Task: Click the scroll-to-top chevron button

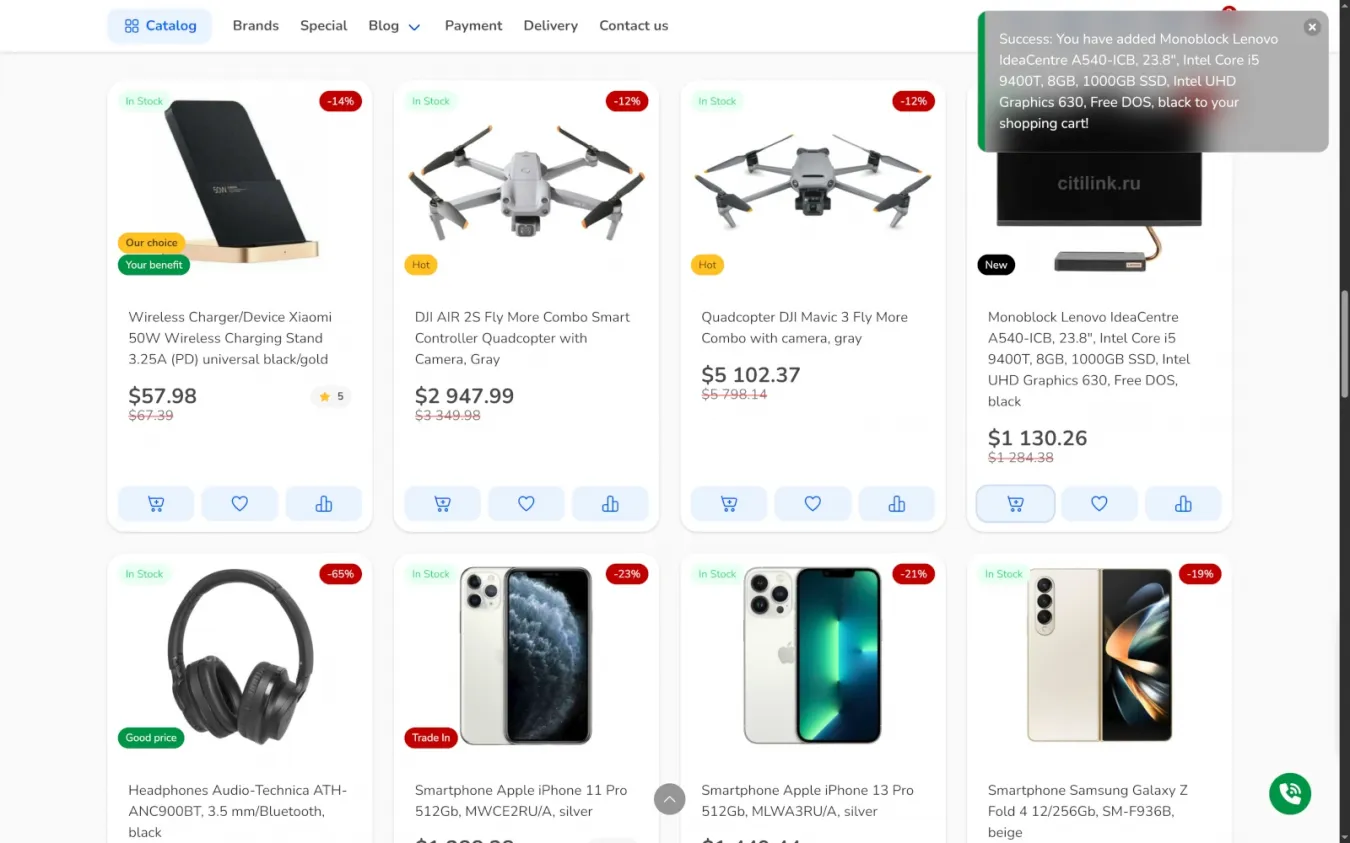Action: 670,799
